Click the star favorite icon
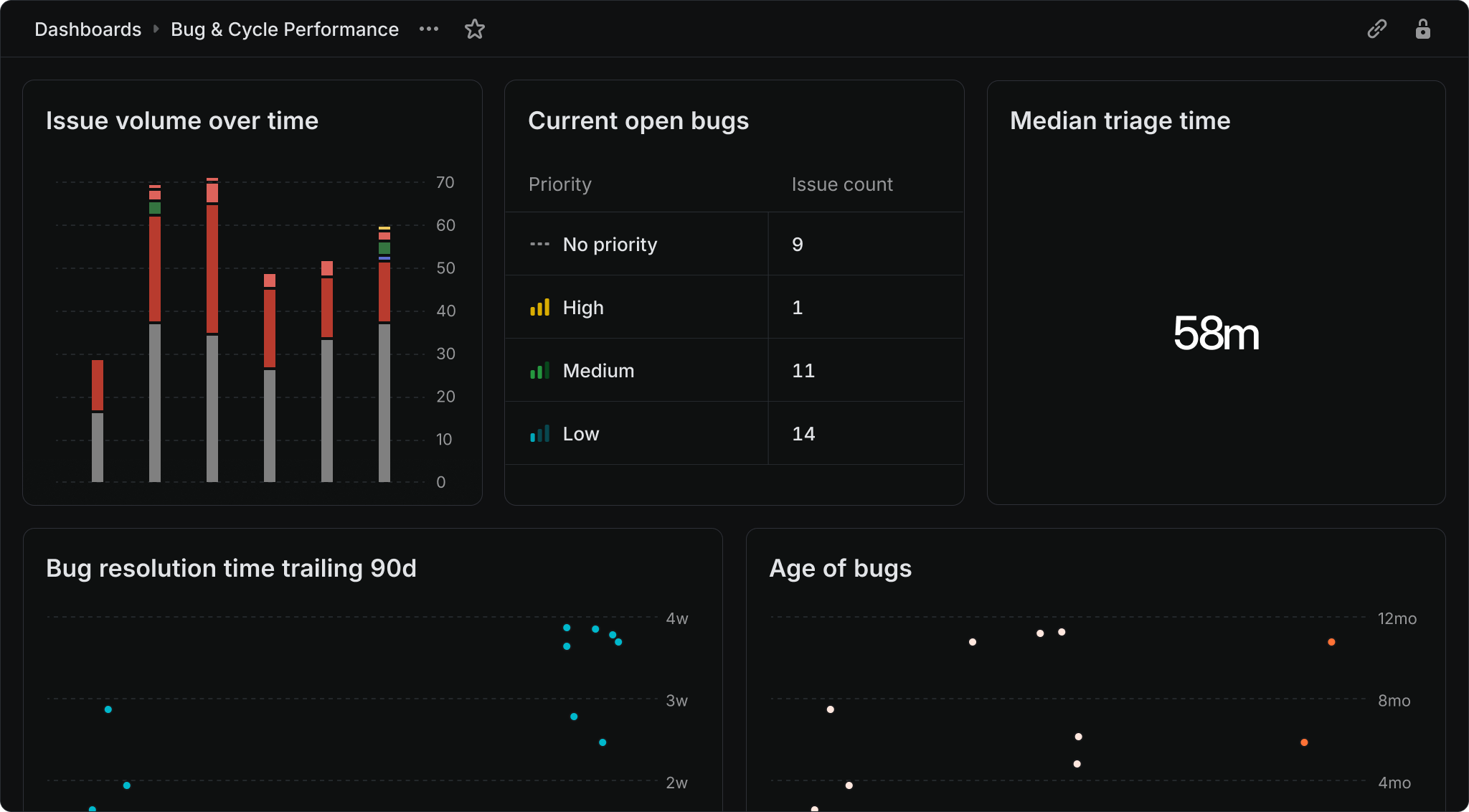Image resolution: width=1469 pixels, height=812 pixels. click(475, 29)
